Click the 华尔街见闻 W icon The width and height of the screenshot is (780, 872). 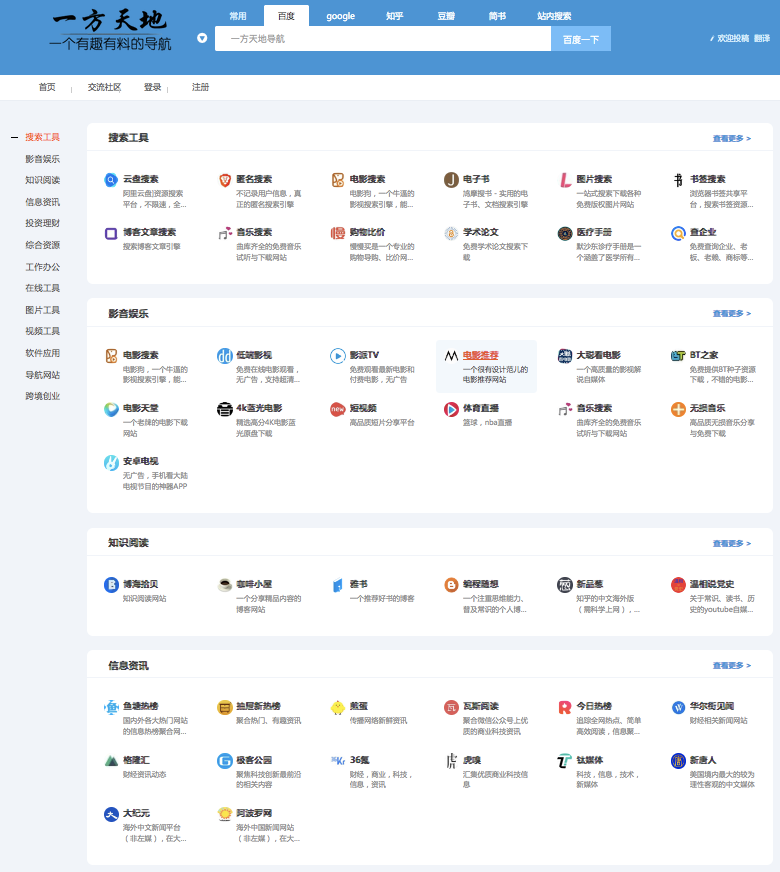click(x=678, y=707)
